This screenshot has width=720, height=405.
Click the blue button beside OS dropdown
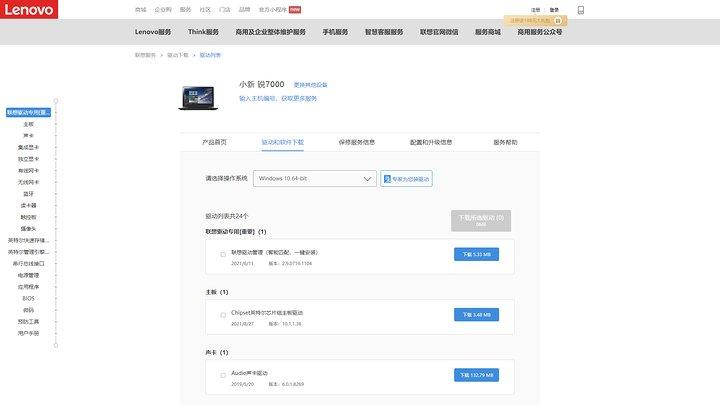[406, 179]
